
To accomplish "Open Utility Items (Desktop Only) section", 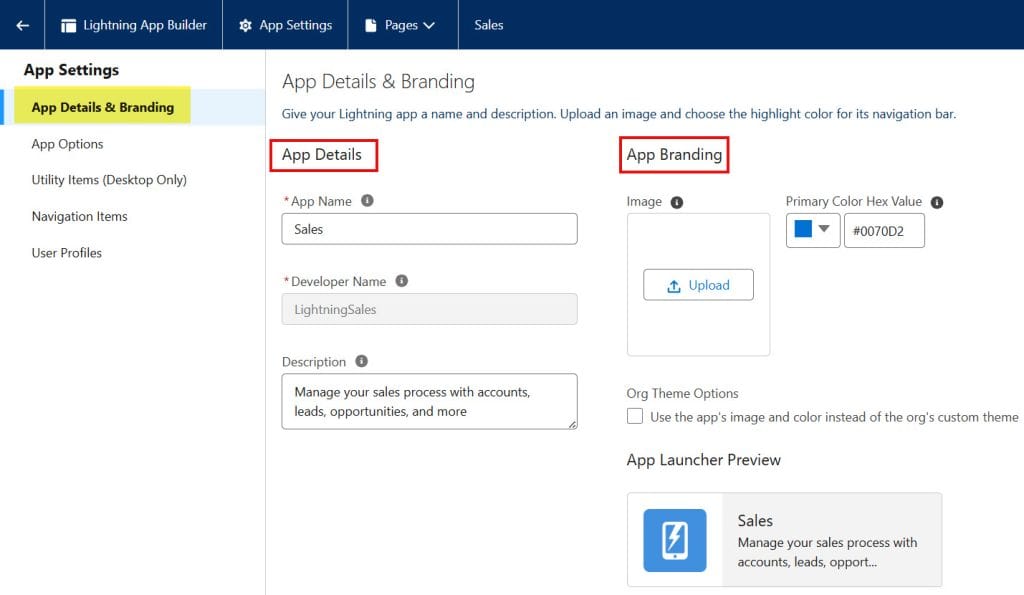I will tap(109, 180).
